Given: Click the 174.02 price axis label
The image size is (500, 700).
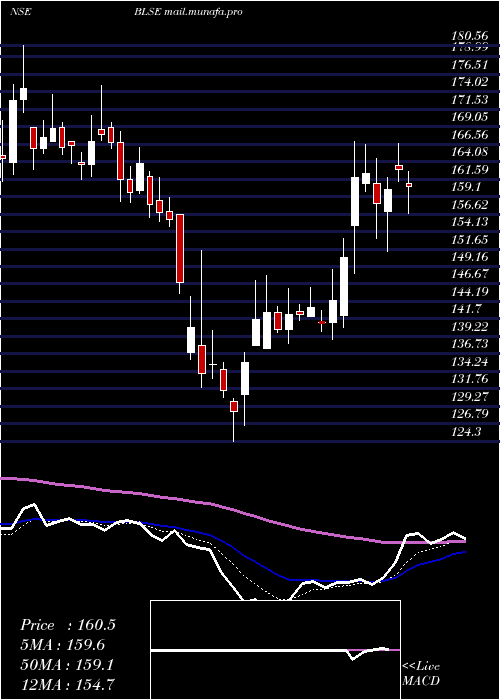Looking at the screenshot, I should (470, 82).
